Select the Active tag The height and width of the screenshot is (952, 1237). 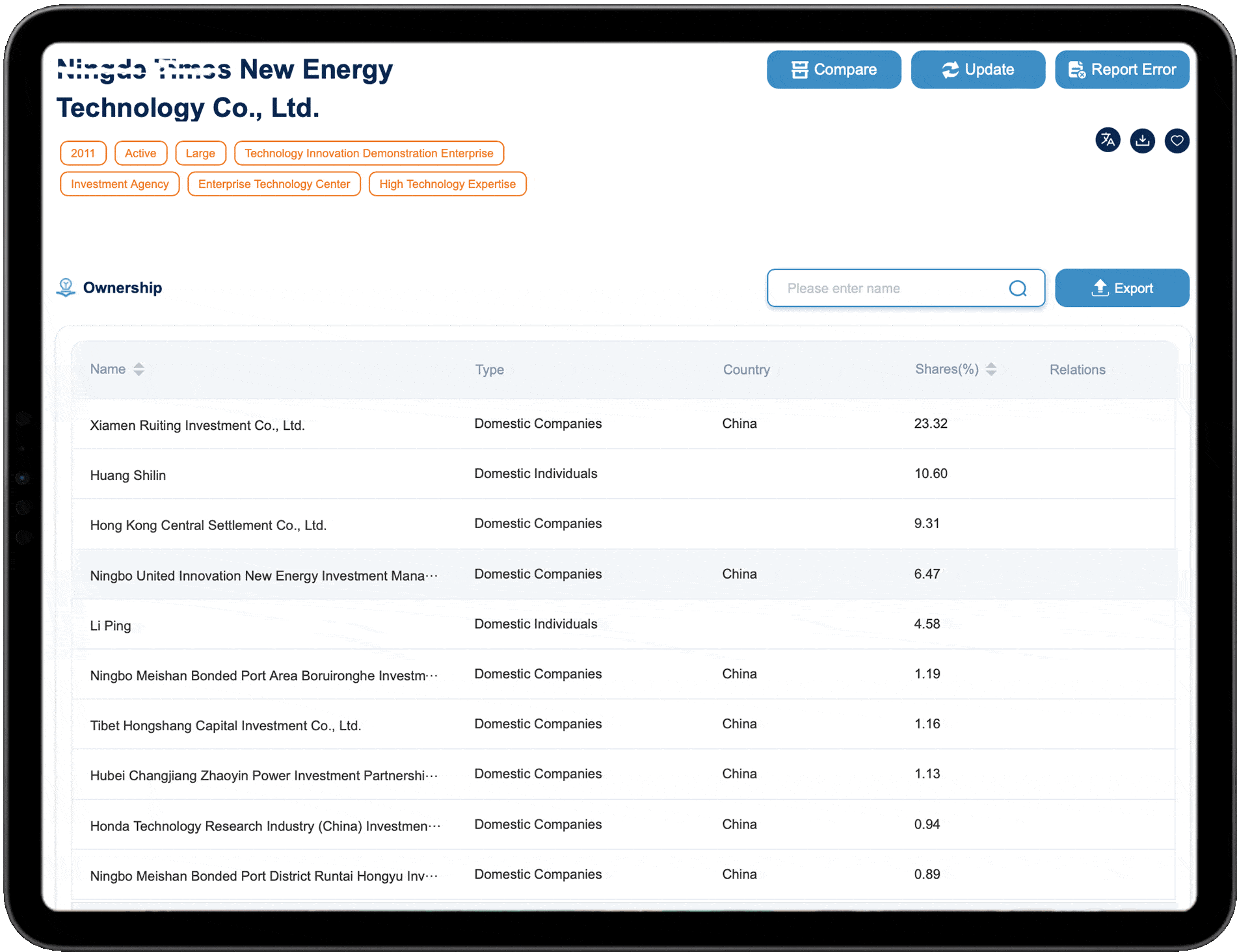point(140,153)
